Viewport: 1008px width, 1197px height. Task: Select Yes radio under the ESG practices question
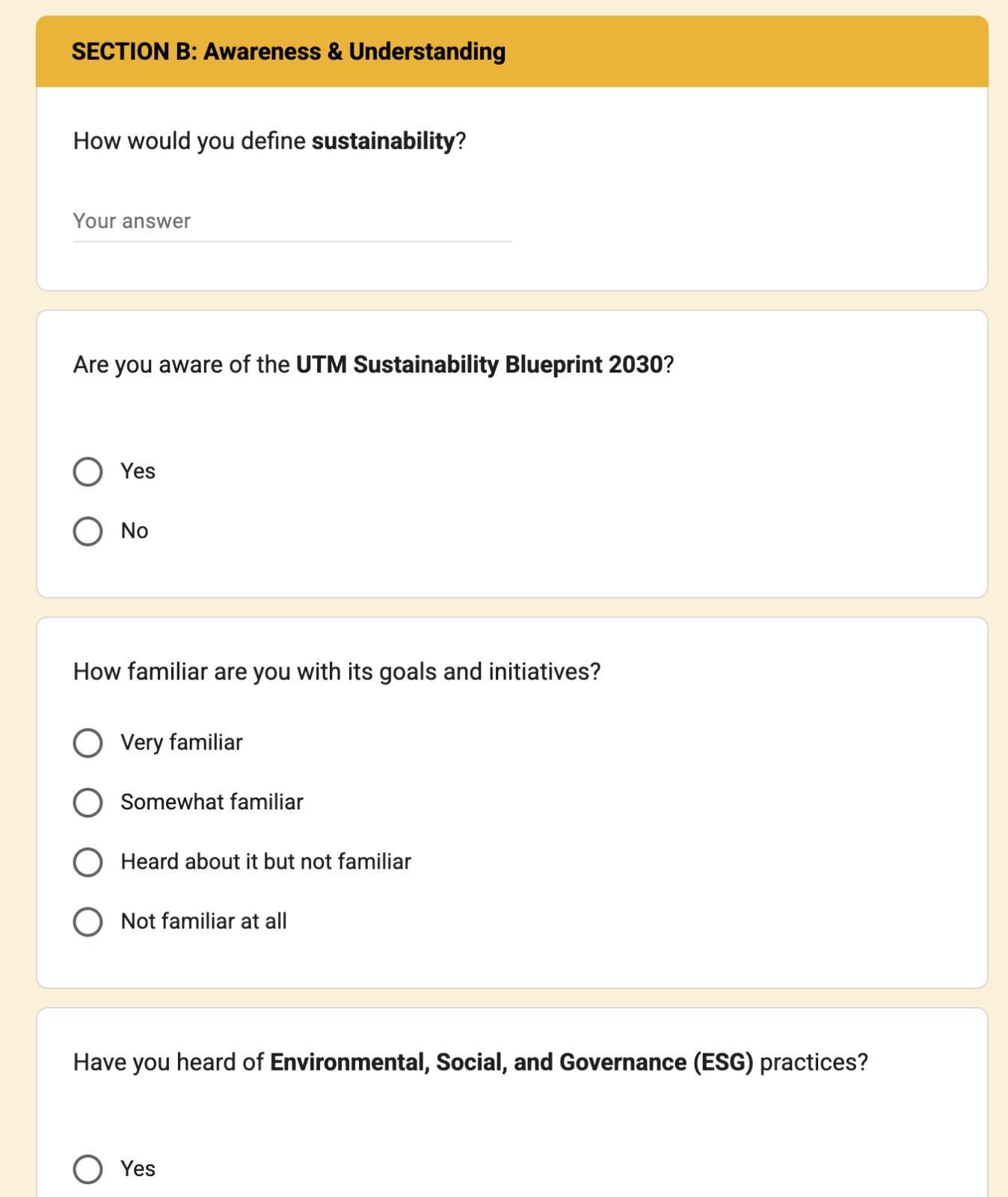click(x=87, y=1169)
